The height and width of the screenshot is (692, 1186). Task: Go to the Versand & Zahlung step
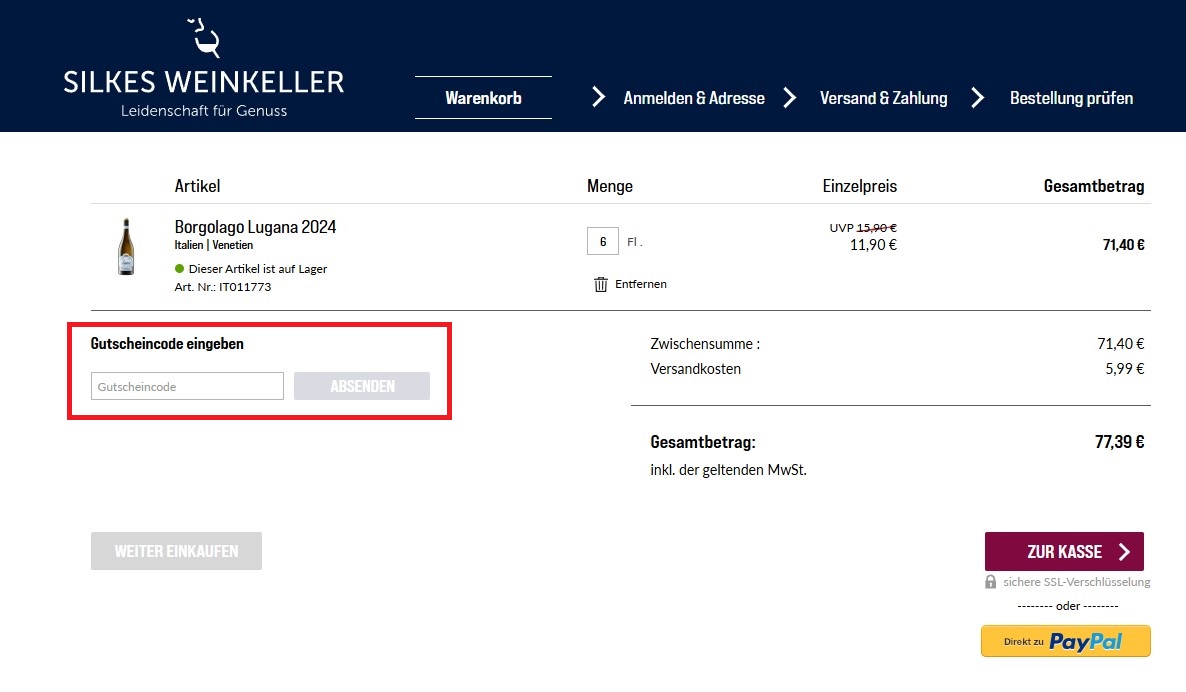point(883,98)
